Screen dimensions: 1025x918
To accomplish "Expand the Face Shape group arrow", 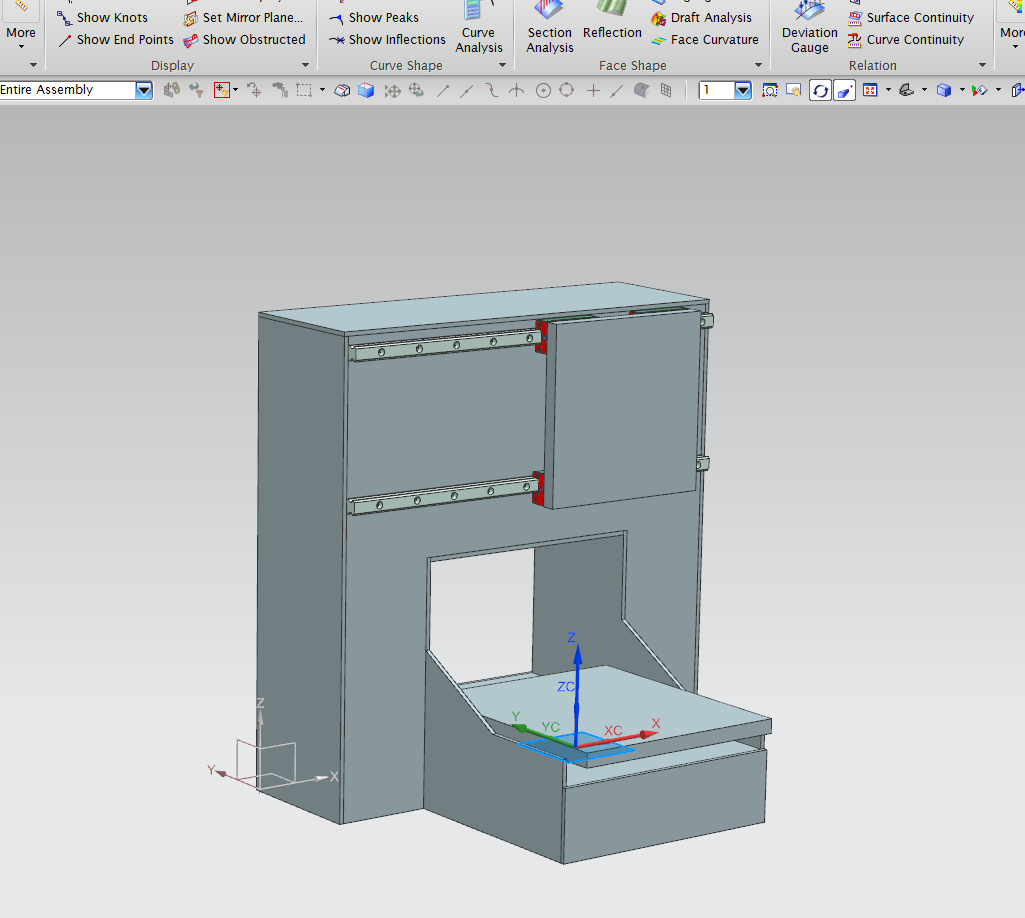I will click(x=759, y=66).
